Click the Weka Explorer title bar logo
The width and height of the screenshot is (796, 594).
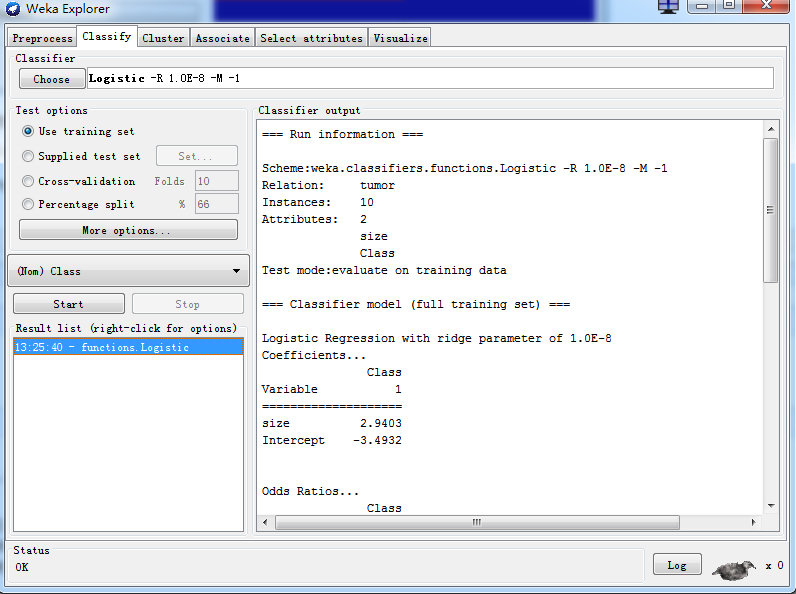[x=12, y=9]
